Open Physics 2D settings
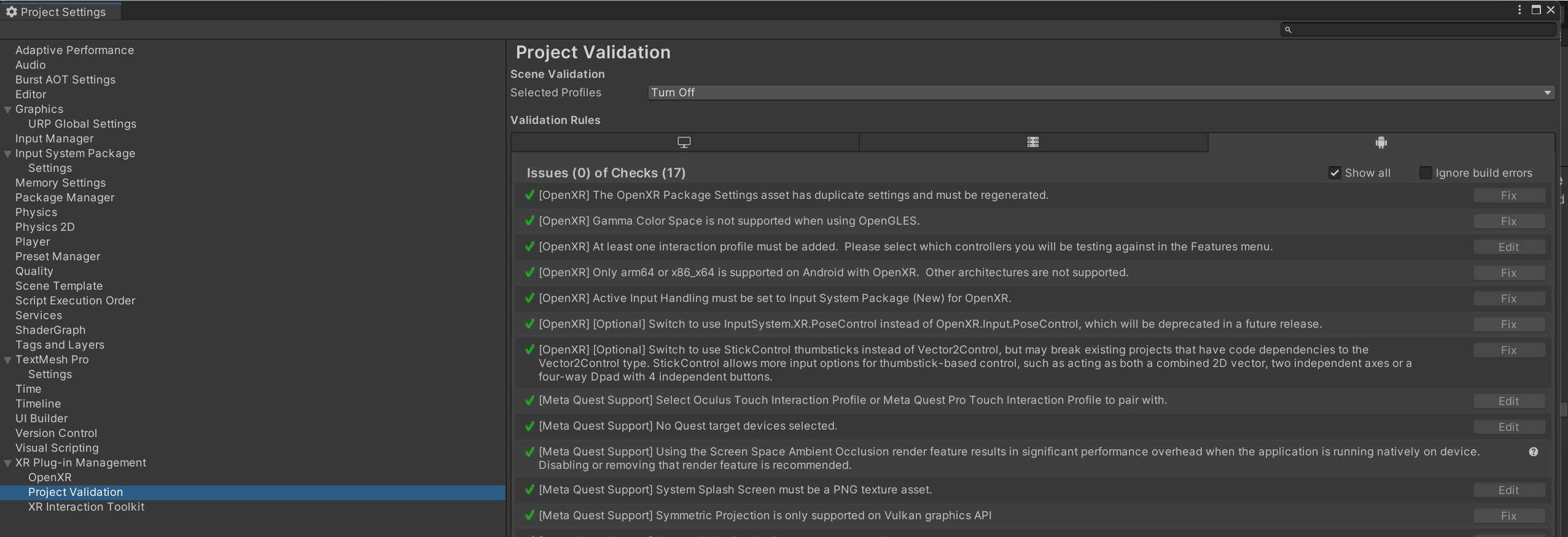The height and width of the screenshot is (537, 1568). [x=45, y=227]
